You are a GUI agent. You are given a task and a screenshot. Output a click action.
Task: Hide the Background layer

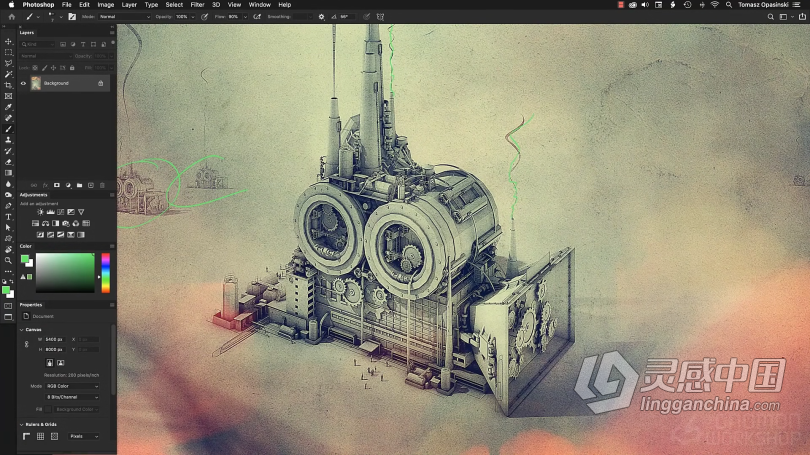point(23,83)
